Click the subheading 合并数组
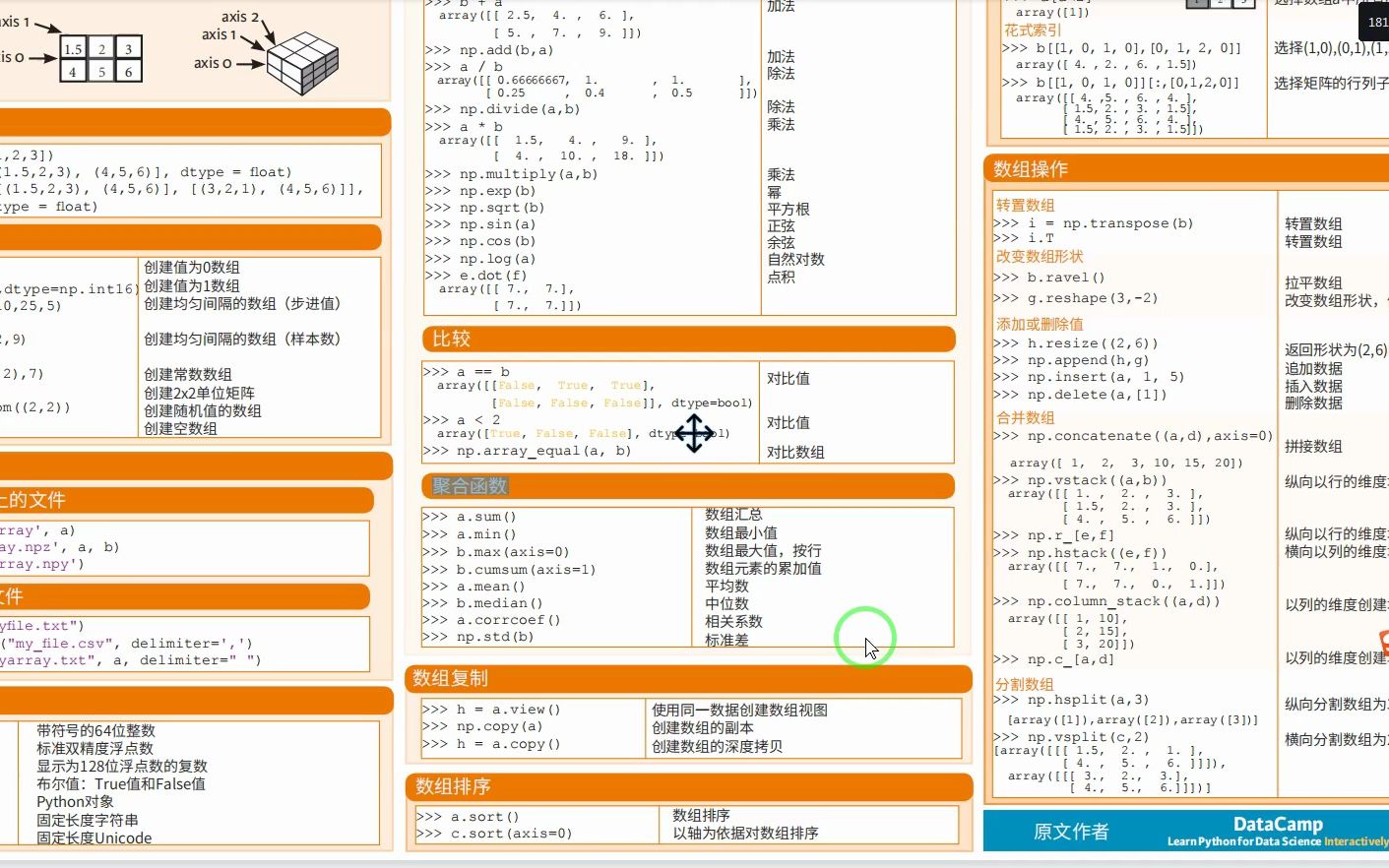Viewport: 1389px width, 868px height. pyautogui.click(x=1025, y=417)
